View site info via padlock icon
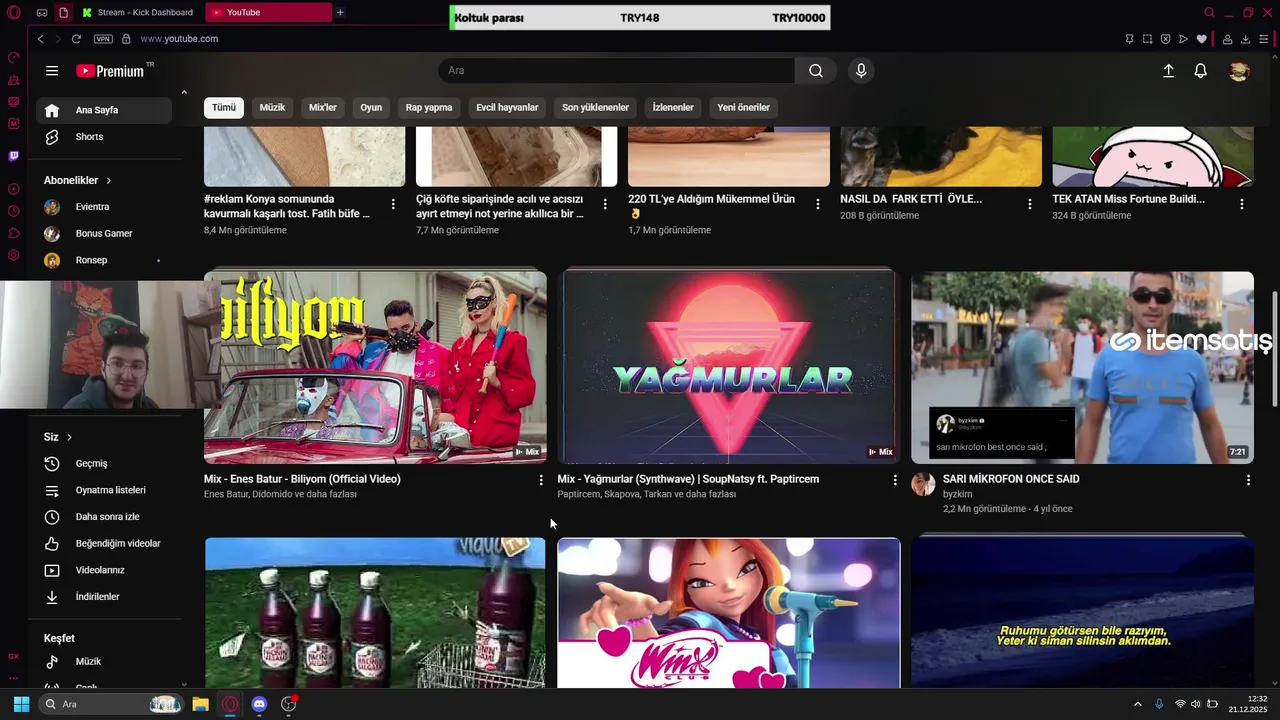 point(126,39)
